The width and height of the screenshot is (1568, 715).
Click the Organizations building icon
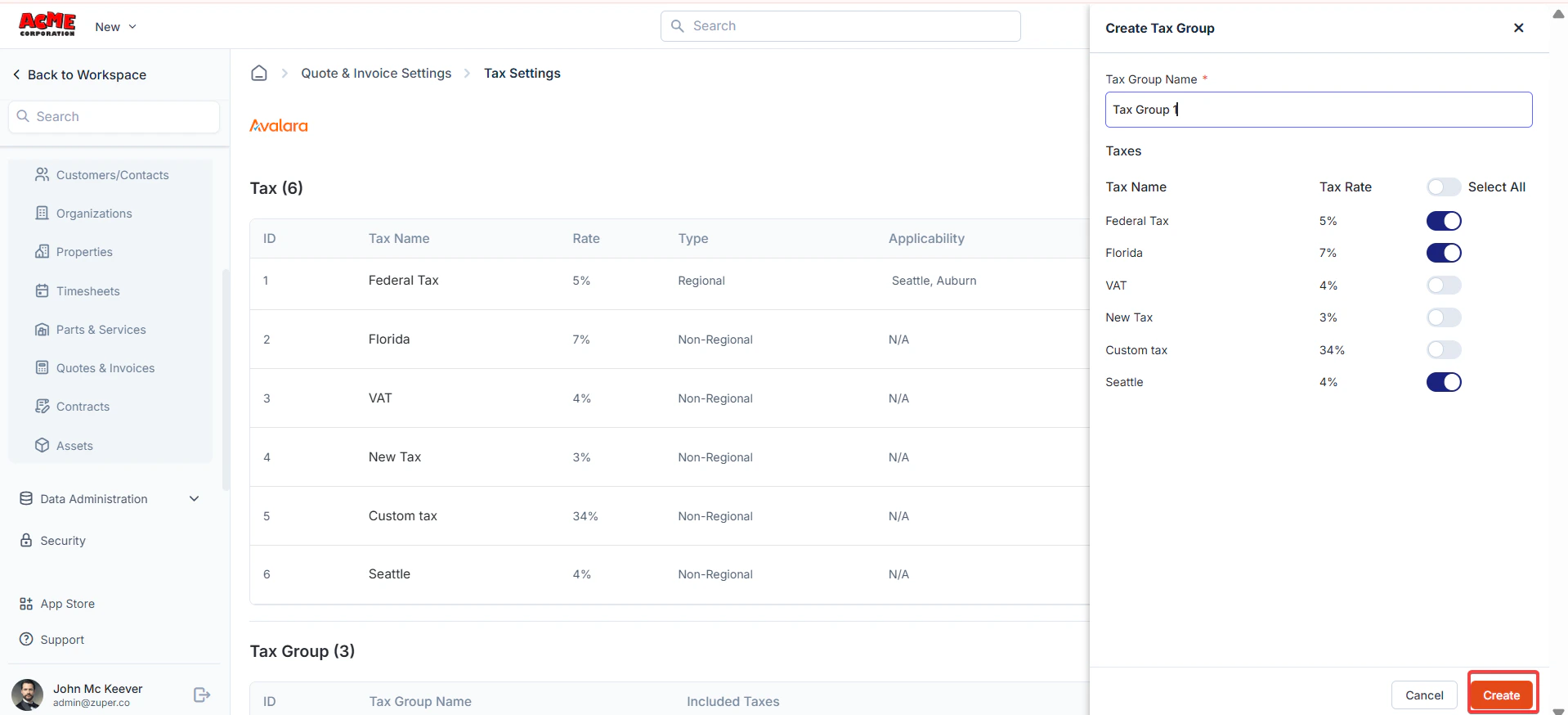coord(43,213)
